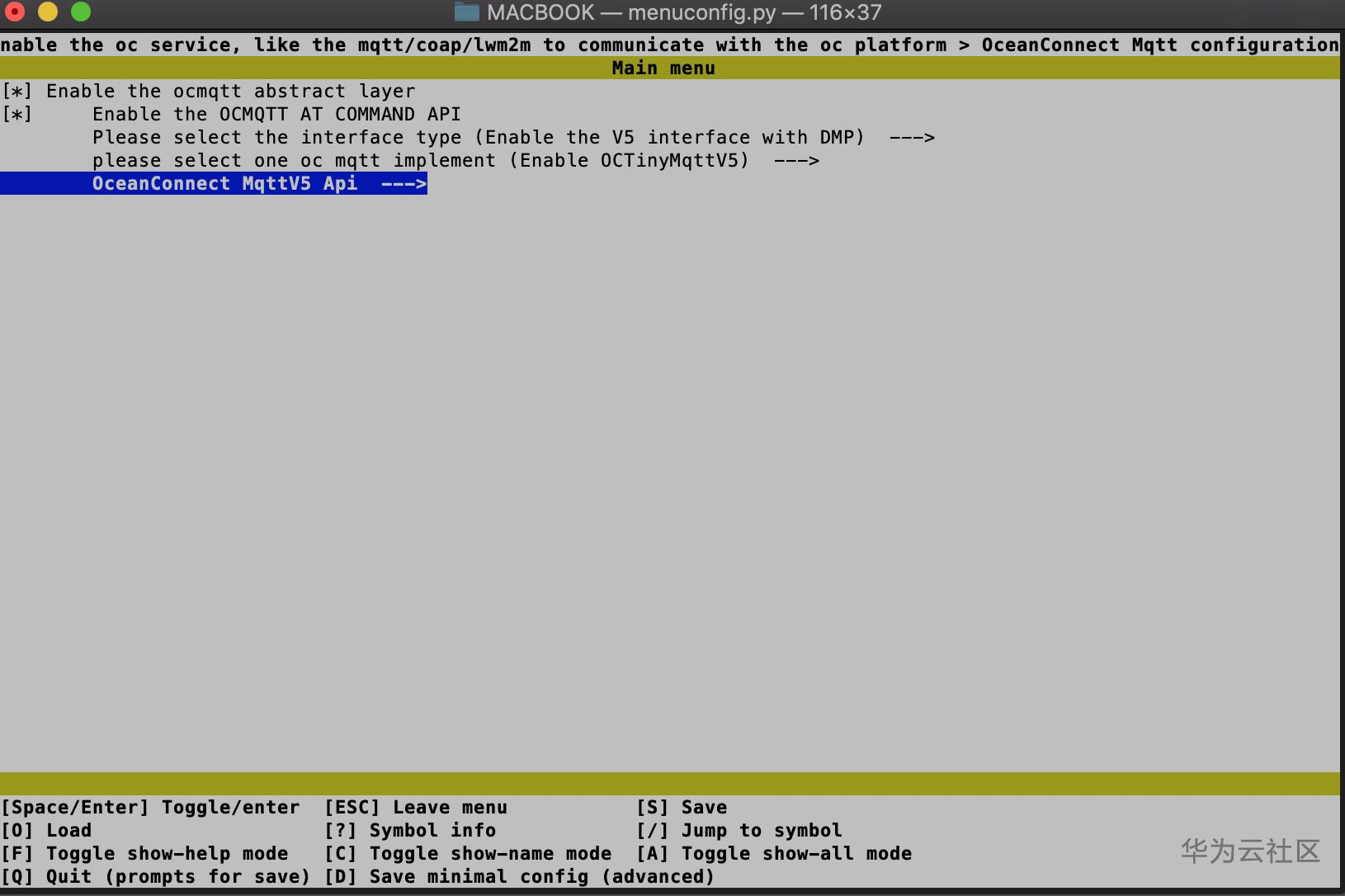The height and width of the screenshot is (896, 1345).
Task: Click the highlighted 'OceanConnect MqttV5 Api' entry
Action: 225,183
